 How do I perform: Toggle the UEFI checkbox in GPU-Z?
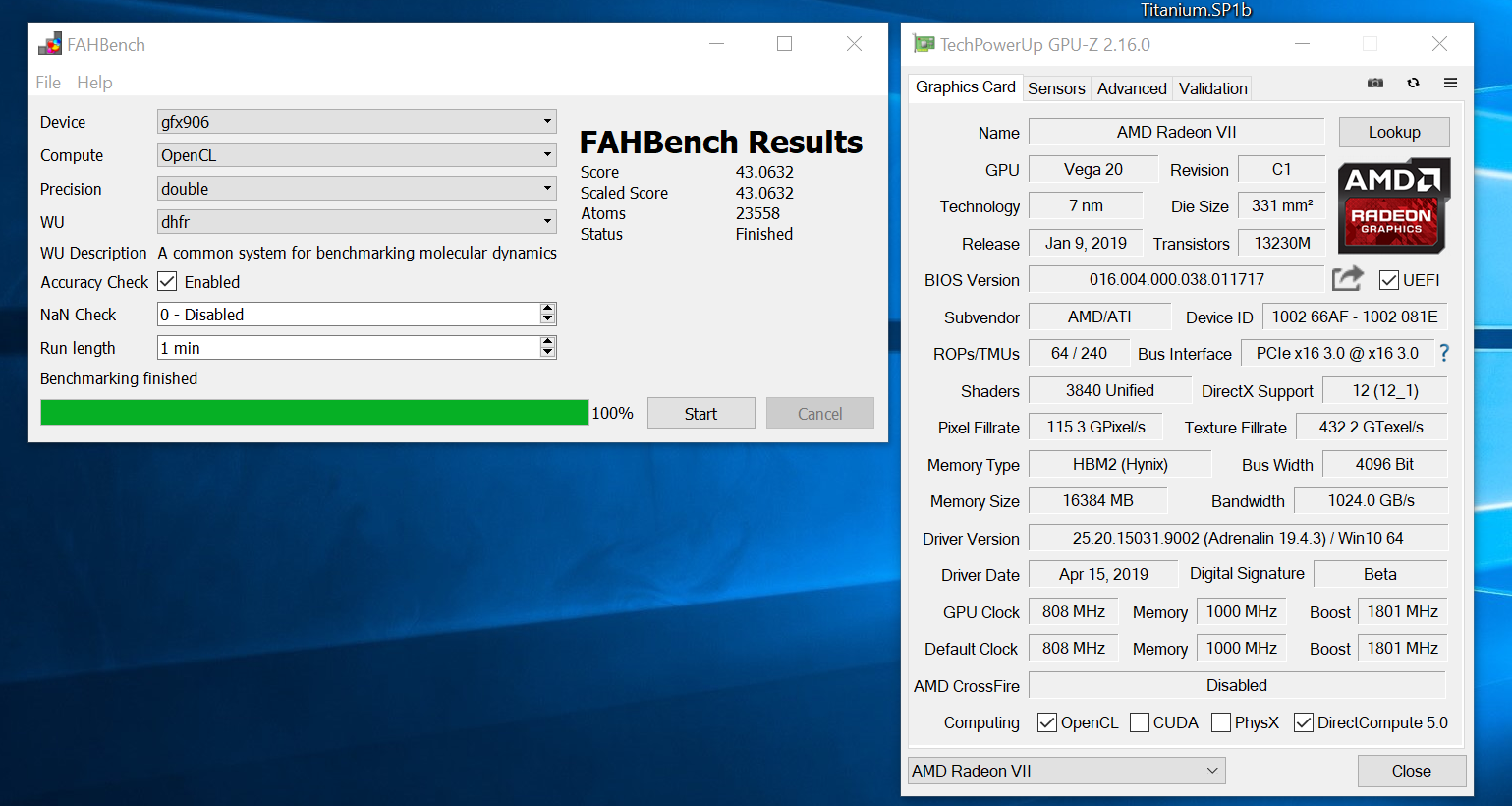click(x=1389, y=280)
